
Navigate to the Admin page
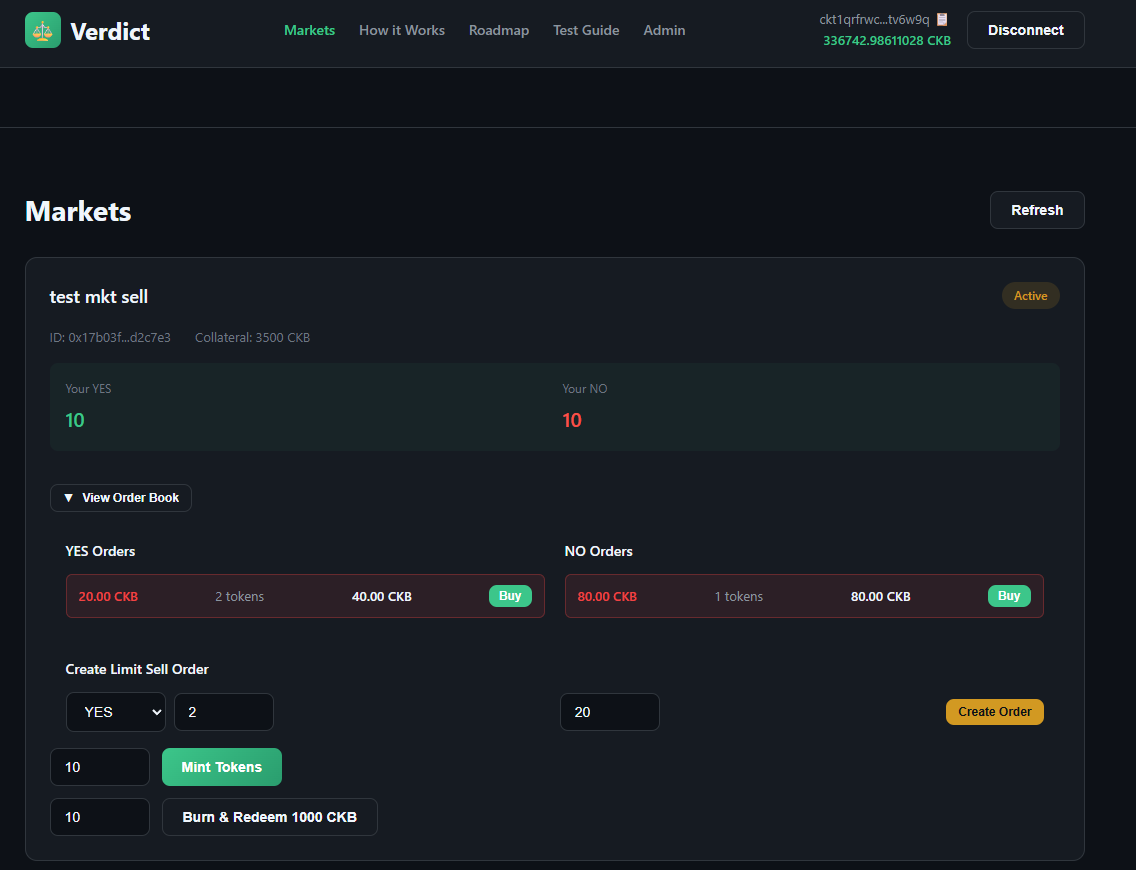tap(664, 30)
